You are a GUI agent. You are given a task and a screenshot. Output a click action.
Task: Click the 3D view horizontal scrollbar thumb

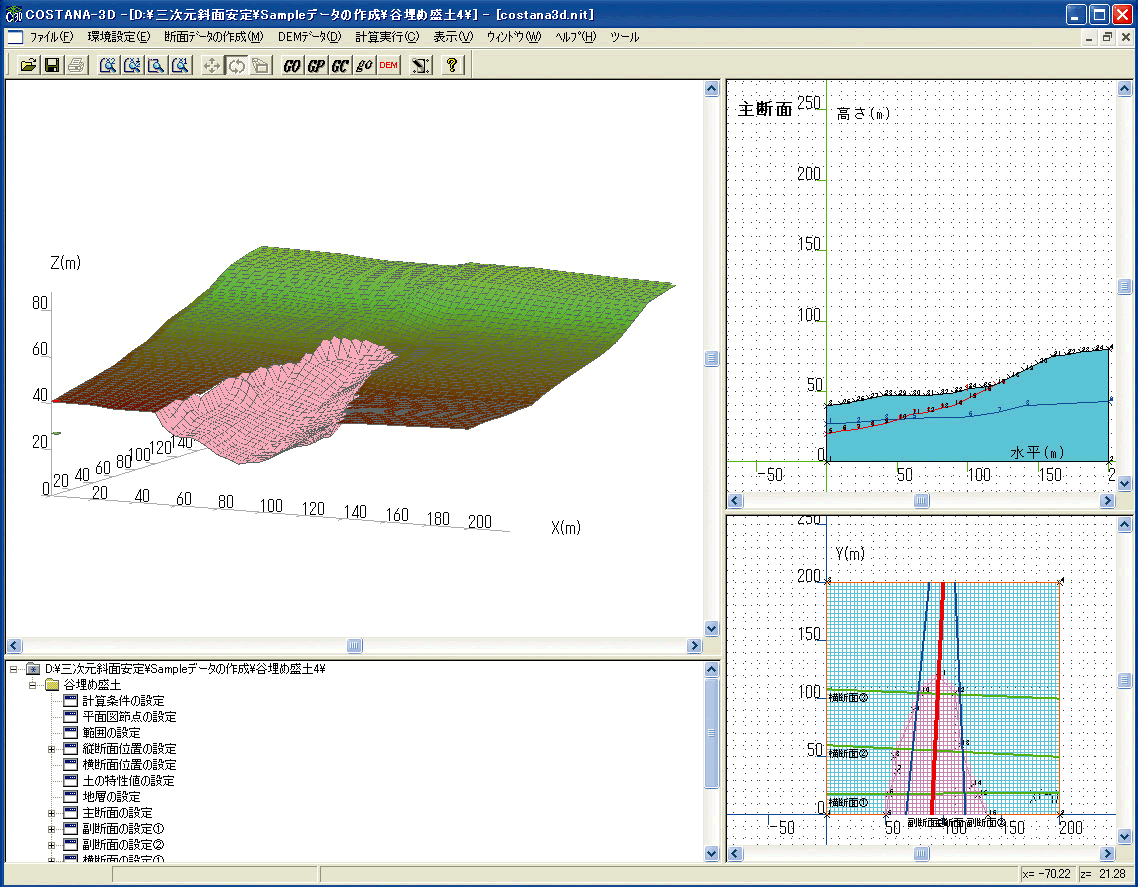[x=354, y=646]
